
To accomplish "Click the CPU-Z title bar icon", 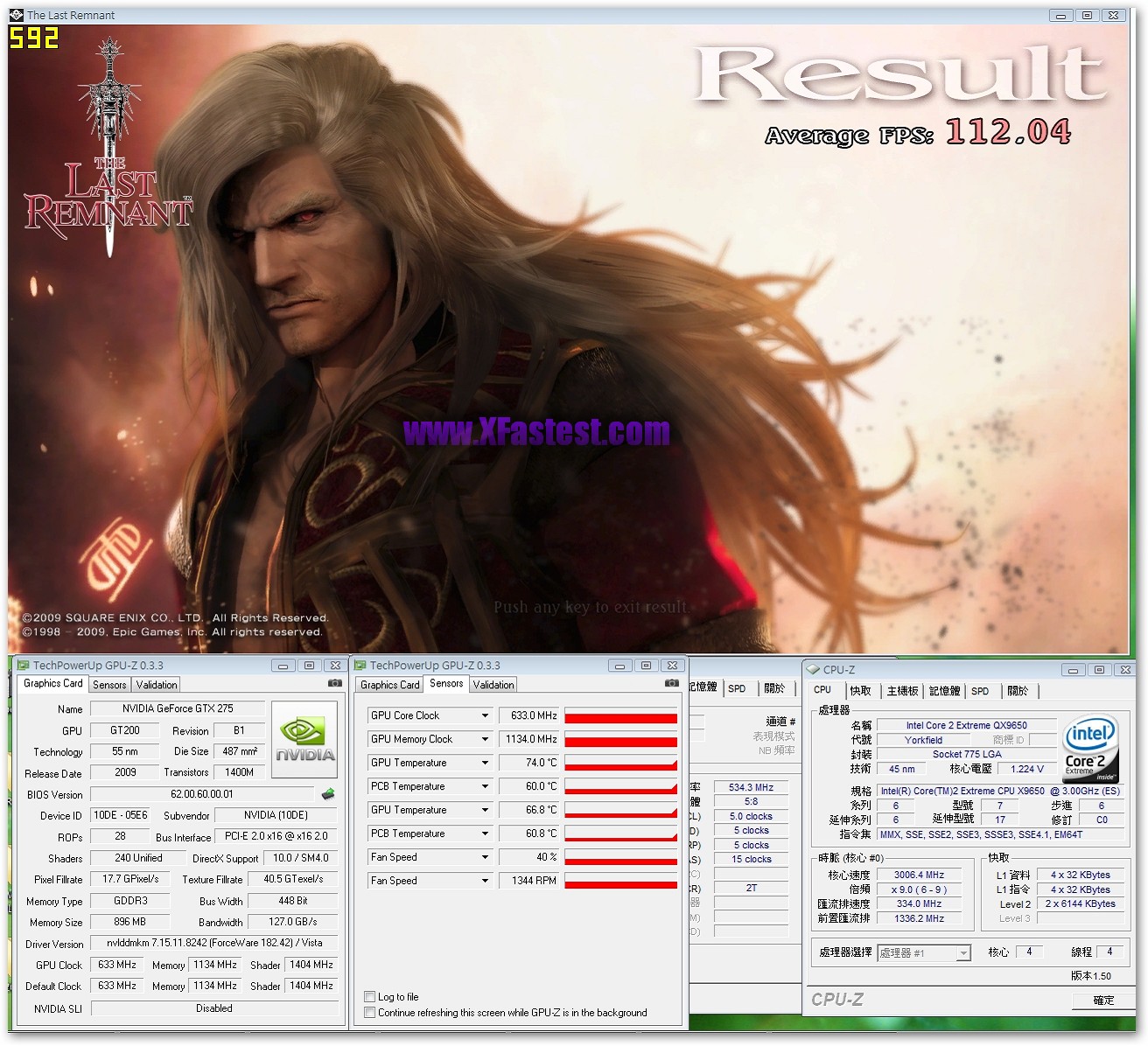I will [x=813, y=670].
